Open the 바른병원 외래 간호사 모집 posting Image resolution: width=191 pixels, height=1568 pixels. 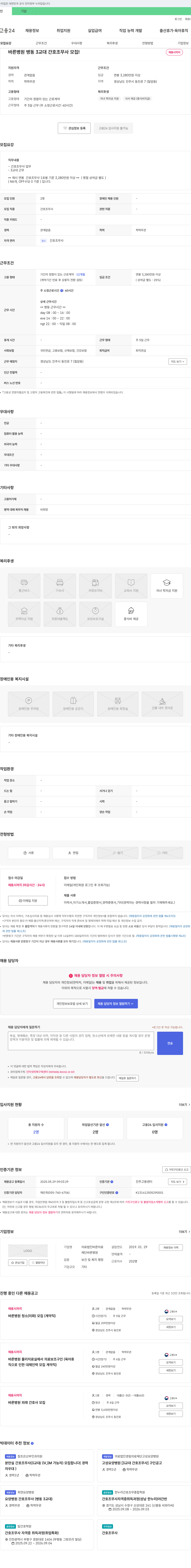(x=27, y=1402)
